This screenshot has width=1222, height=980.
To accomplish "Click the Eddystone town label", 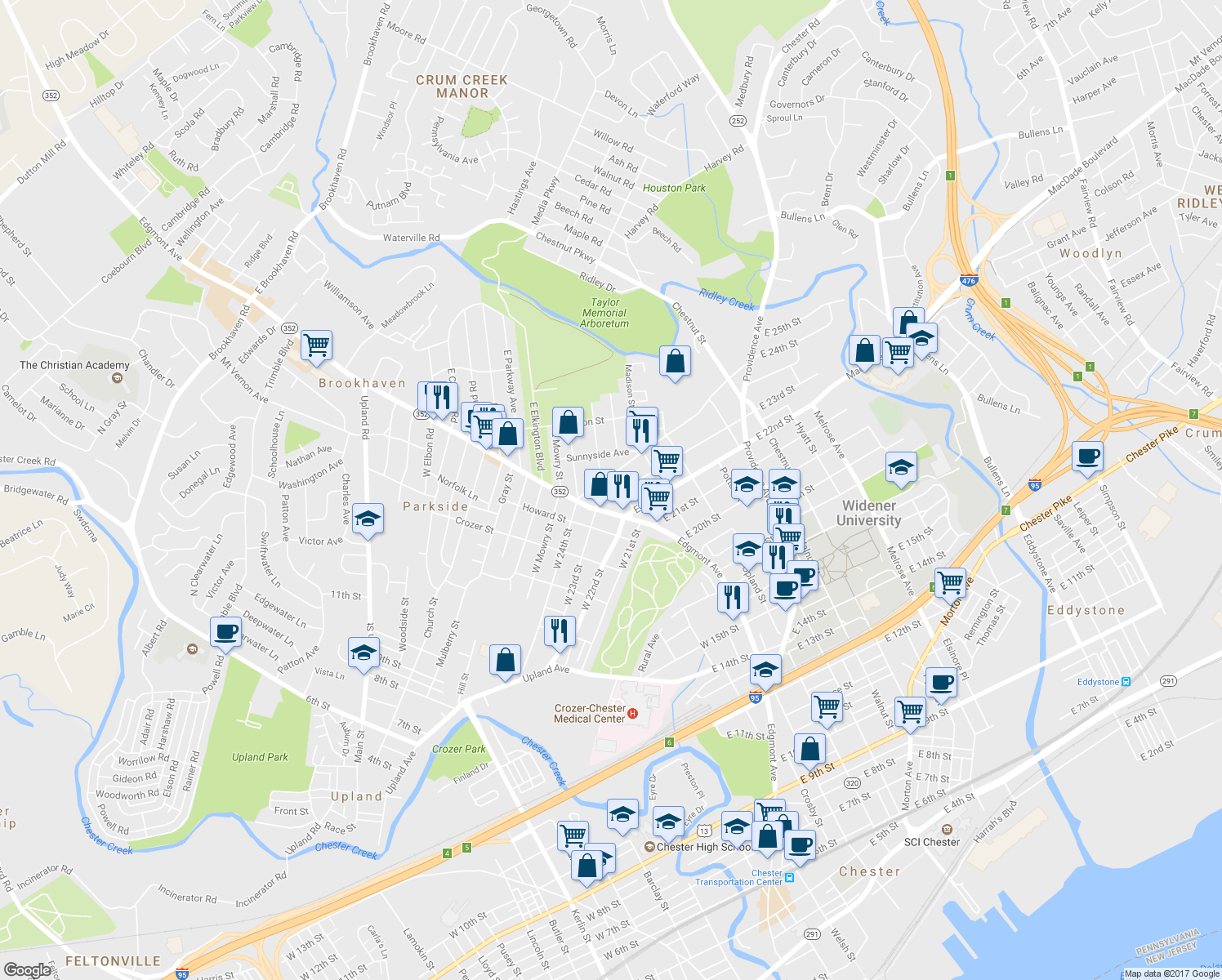I will pos(1086,610).
